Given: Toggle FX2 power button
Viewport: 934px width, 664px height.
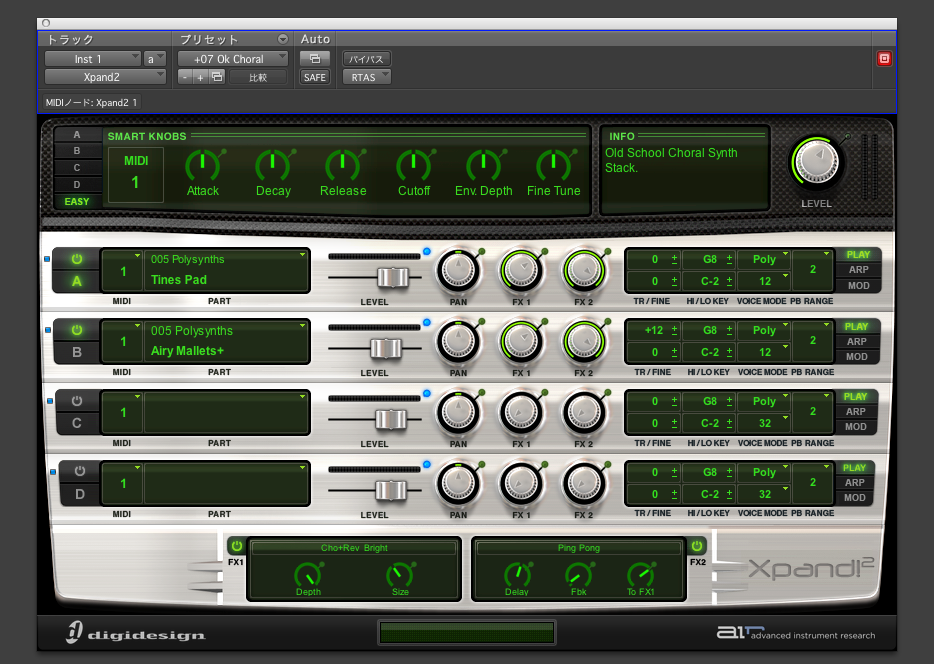Looking at the screenshot, I should 697,545.
